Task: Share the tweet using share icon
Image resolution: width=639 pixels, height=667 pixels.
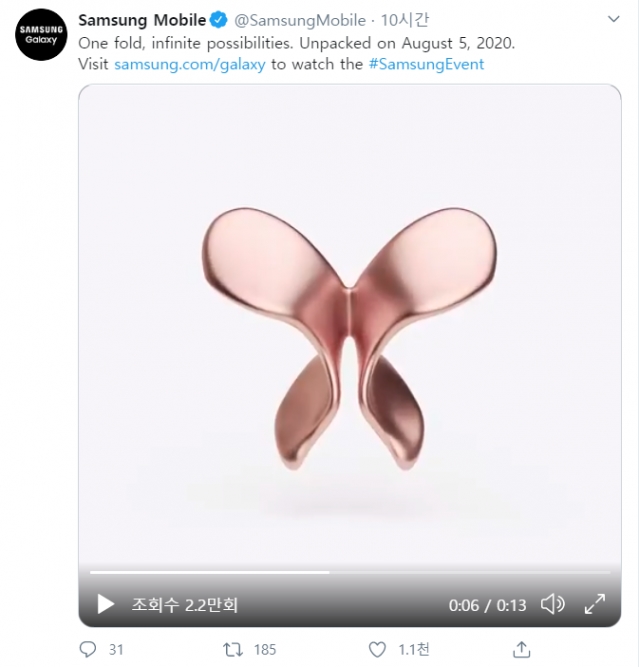Action: tap(520, 649)
